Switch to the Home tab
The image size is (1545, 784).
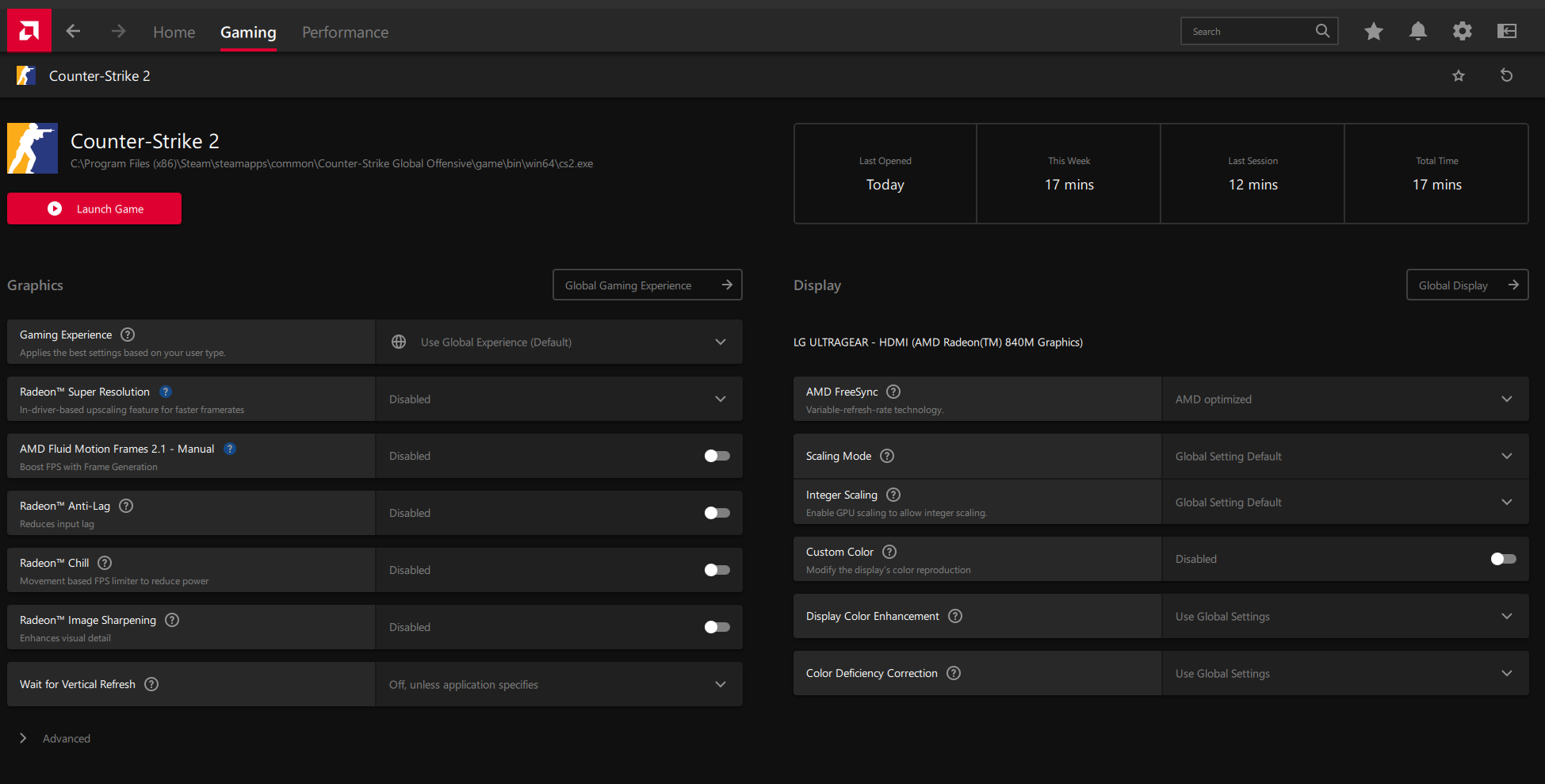[174, 32]
